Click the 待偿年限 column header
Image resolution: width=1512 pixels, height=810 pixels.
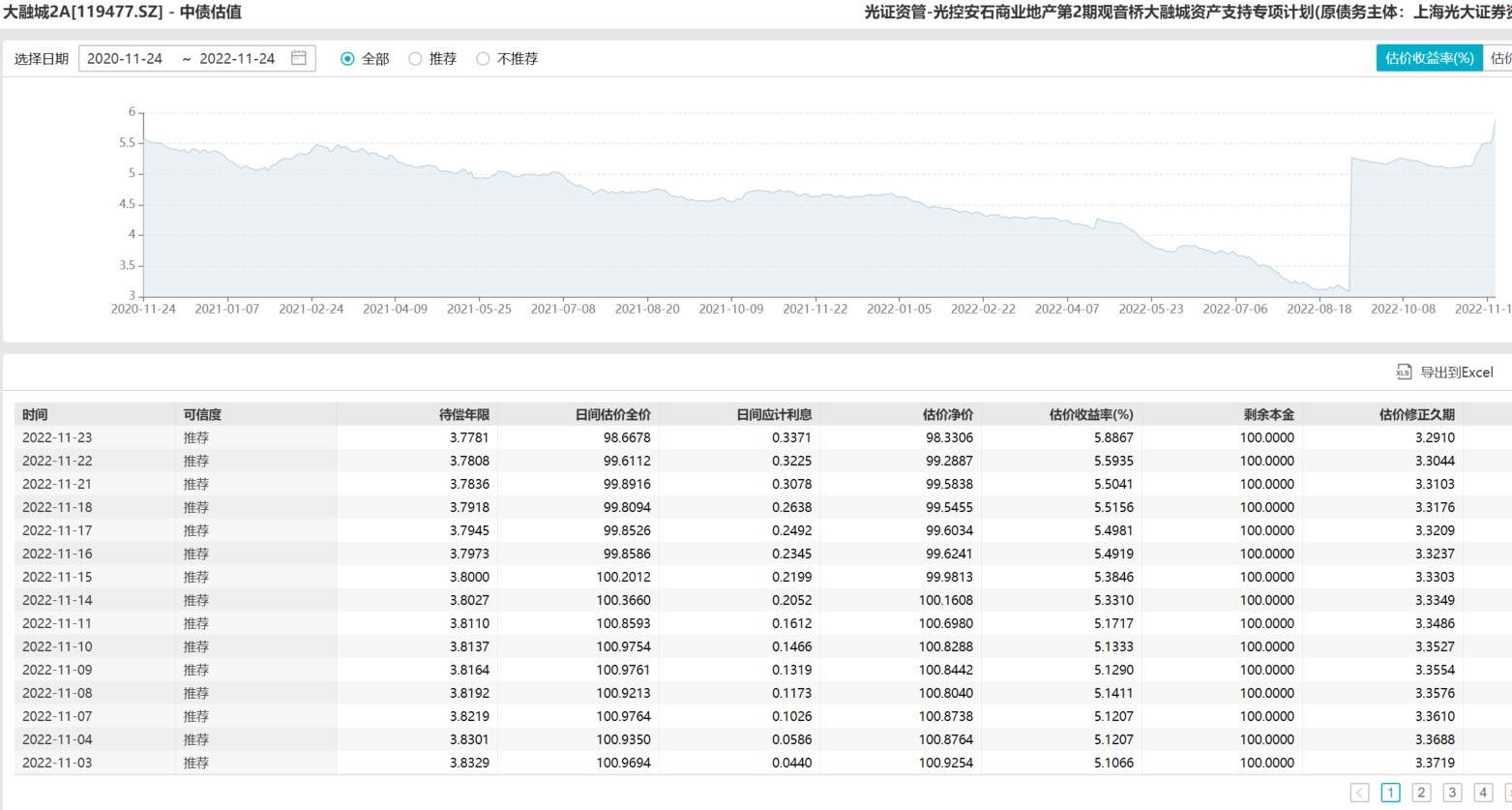click(464, 414)
